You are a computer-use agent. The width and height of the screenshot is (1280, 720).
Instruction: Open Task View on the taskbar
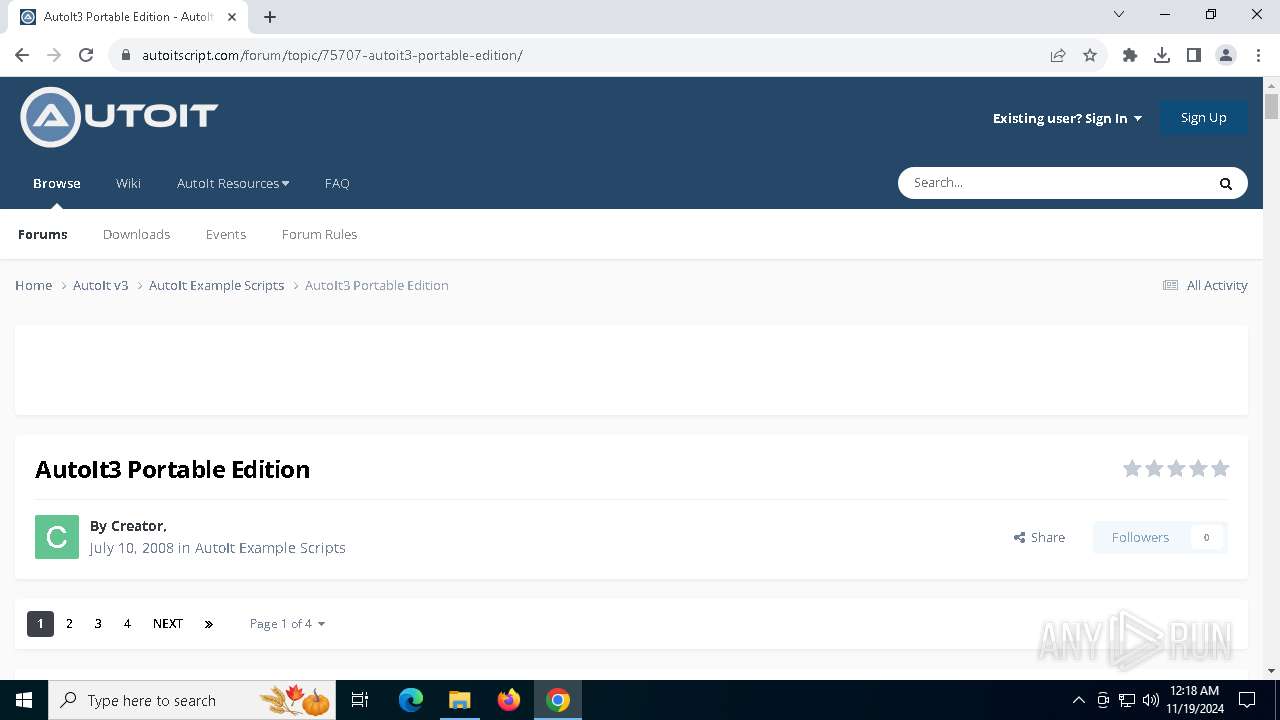tap(360, 700)
